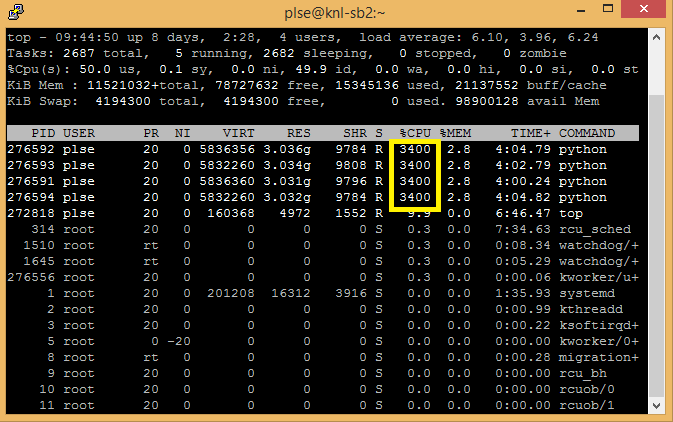673x422 pixels.
Task: Click the KiB Swap label
Action: (x=43, y=101)
